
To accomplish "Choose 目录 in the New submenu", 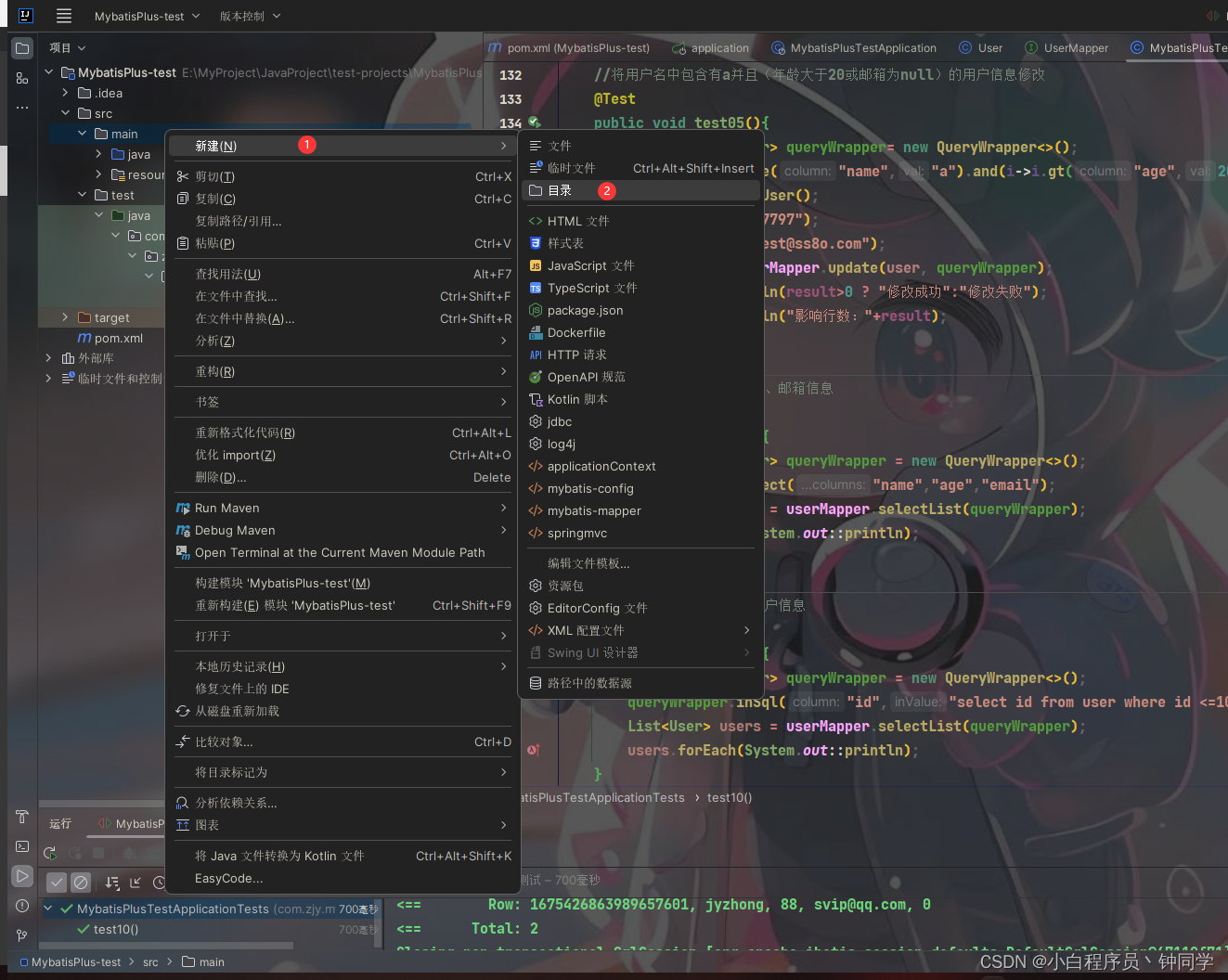I will [640, 190].
